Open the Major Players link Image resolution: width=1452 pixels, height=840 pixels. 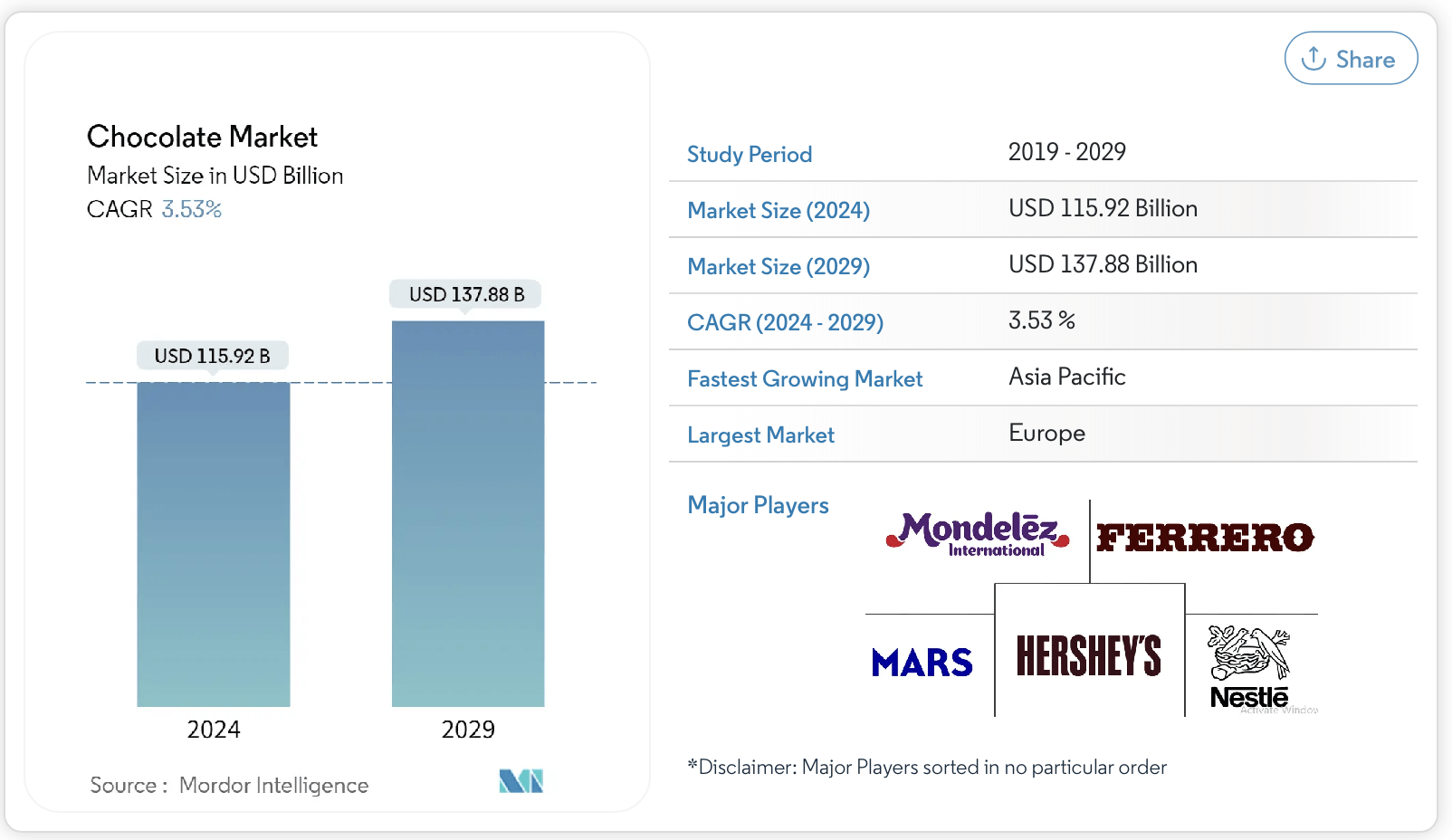pos(759,505)
